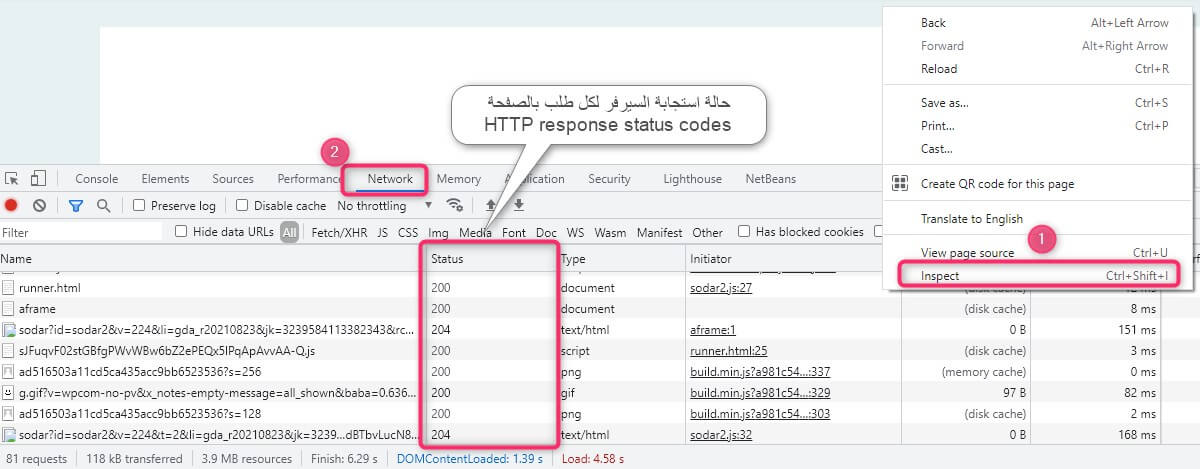1200x469 pixels.
Task: Enable the Disable cache checkbox
Action: pos(242,206)
